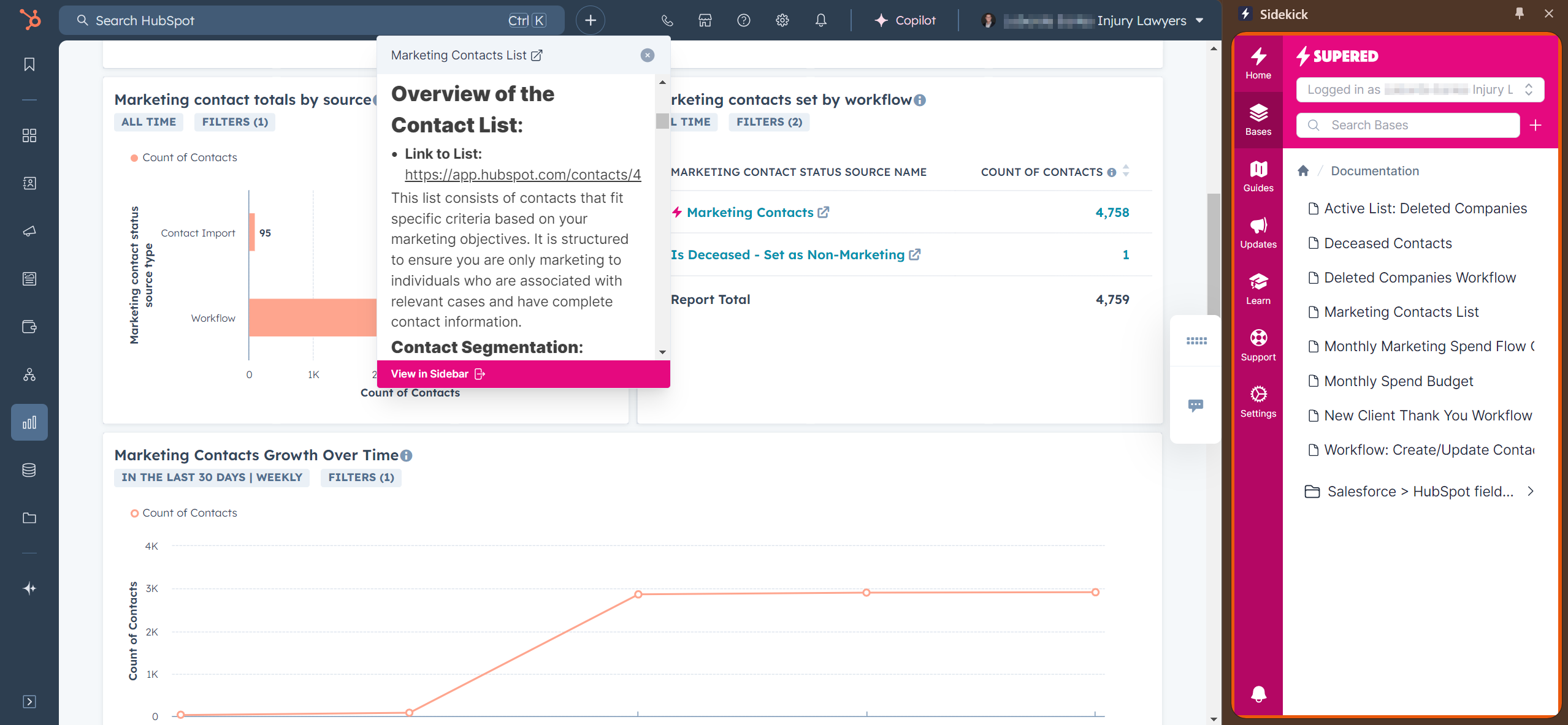Viewport: 1568px width, 725px height.
Task: Click the keypad grid icon on floating panel
Action: [1196, 341]
